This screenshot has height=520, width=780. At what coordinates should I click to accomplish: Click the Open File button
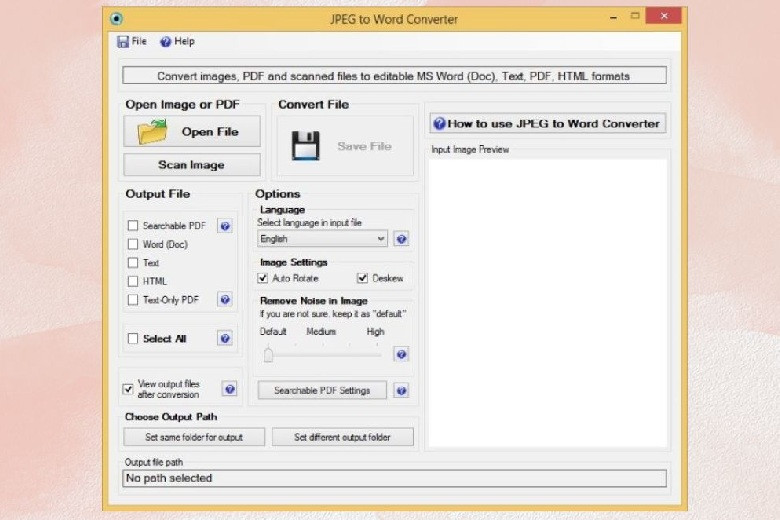[x=192, y=131]
